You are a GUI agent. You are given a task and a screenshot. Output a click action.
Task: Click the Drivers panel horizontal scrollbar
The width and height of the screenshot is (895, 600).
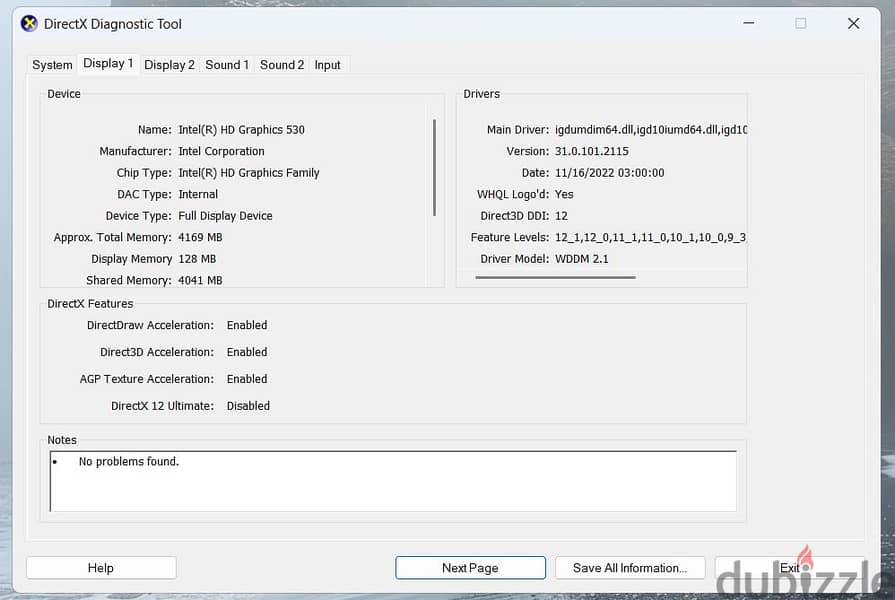pyautogui.click(x=555, y=277)
